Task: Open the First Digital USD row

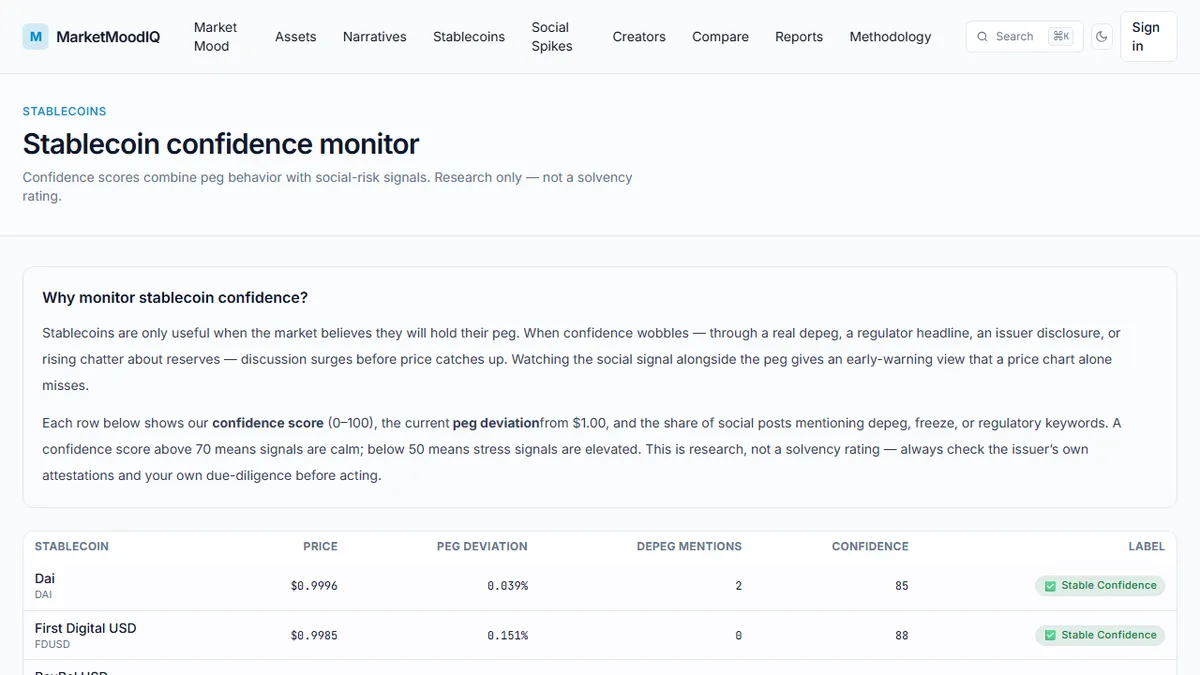Action: pyautogui.click(x=600, y=635)
